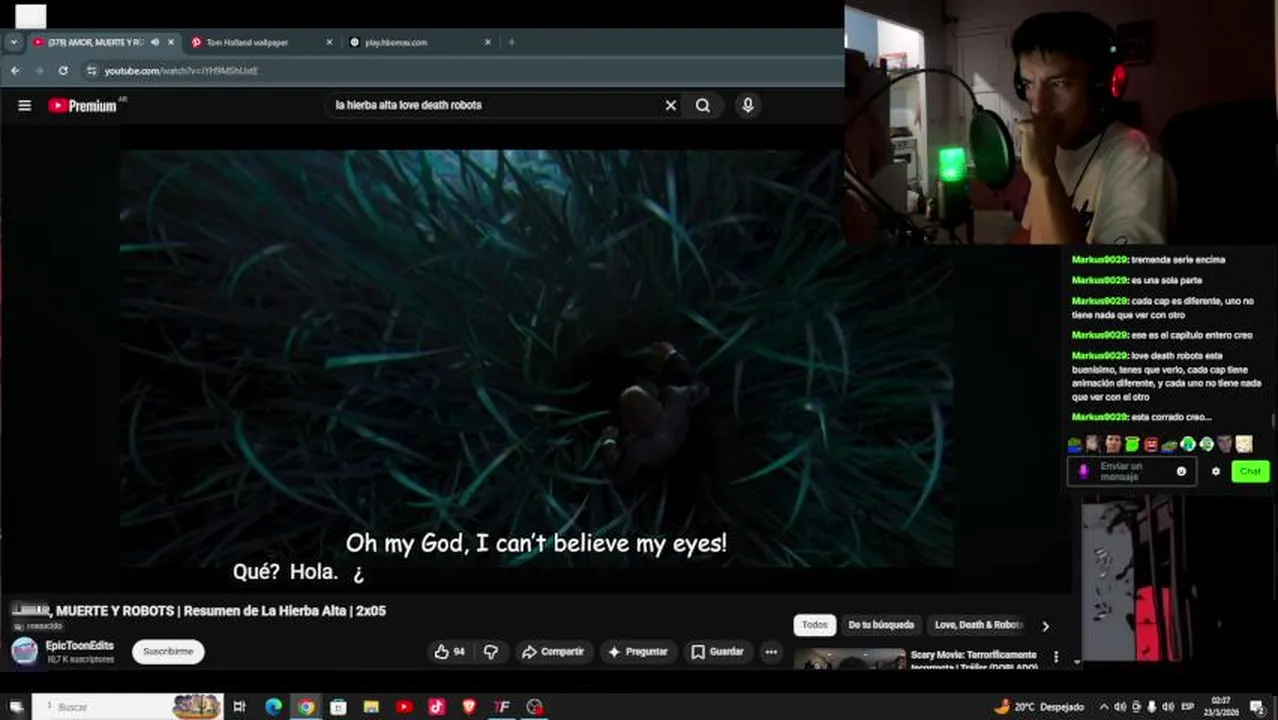The width and height of the screenshot is (1278, 720).
Task: Open more actions three-dot menu
Action: point(771,652)
